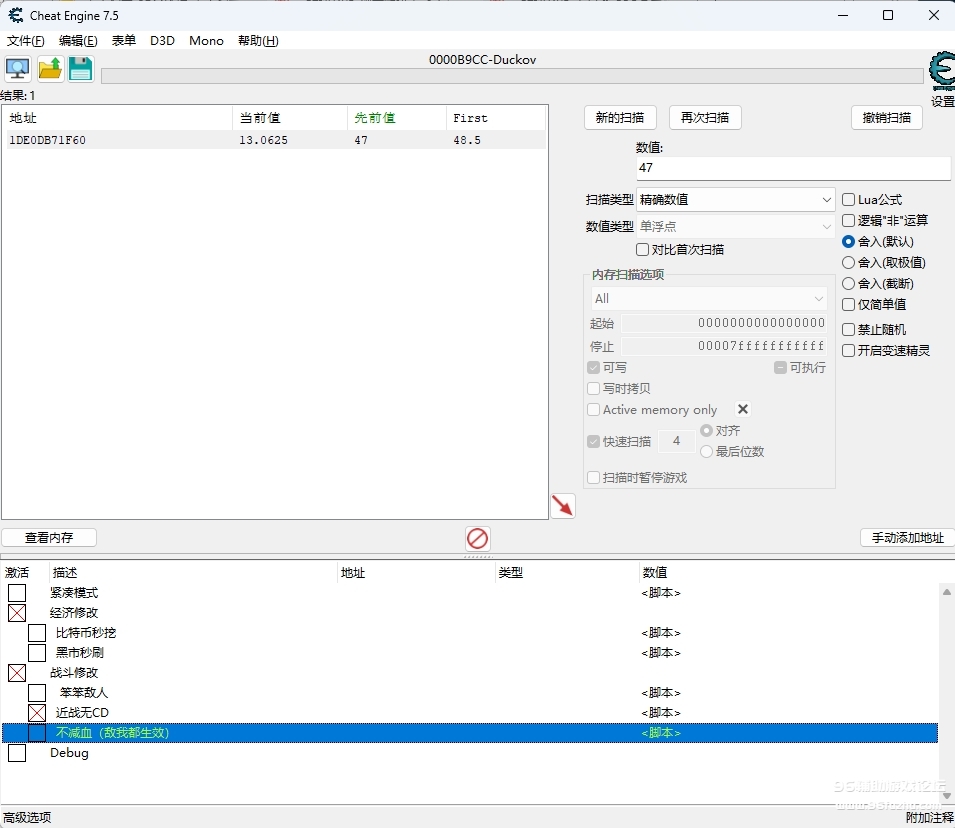Click the Cheat Engine title bar icon

(15, 15)
